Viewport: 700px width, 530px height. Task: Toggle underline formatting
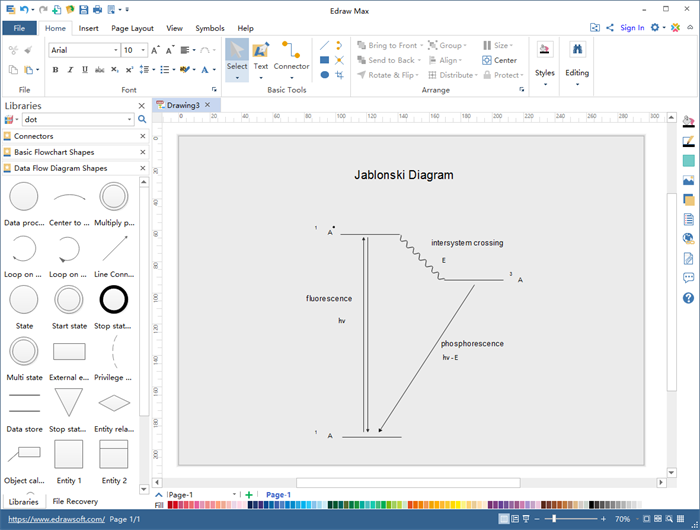click(x=85, y=70)
